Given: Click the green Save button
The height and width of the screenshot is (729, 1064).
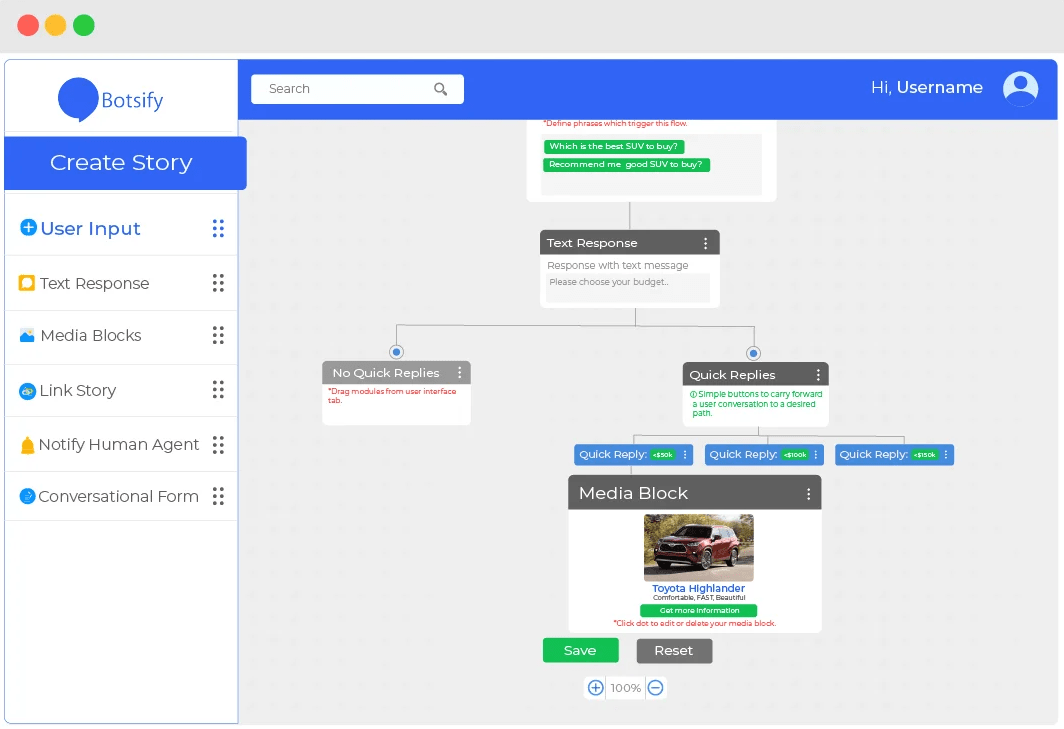Looking at the screenshot, I should pyautogui.click(x=580, y=650).
